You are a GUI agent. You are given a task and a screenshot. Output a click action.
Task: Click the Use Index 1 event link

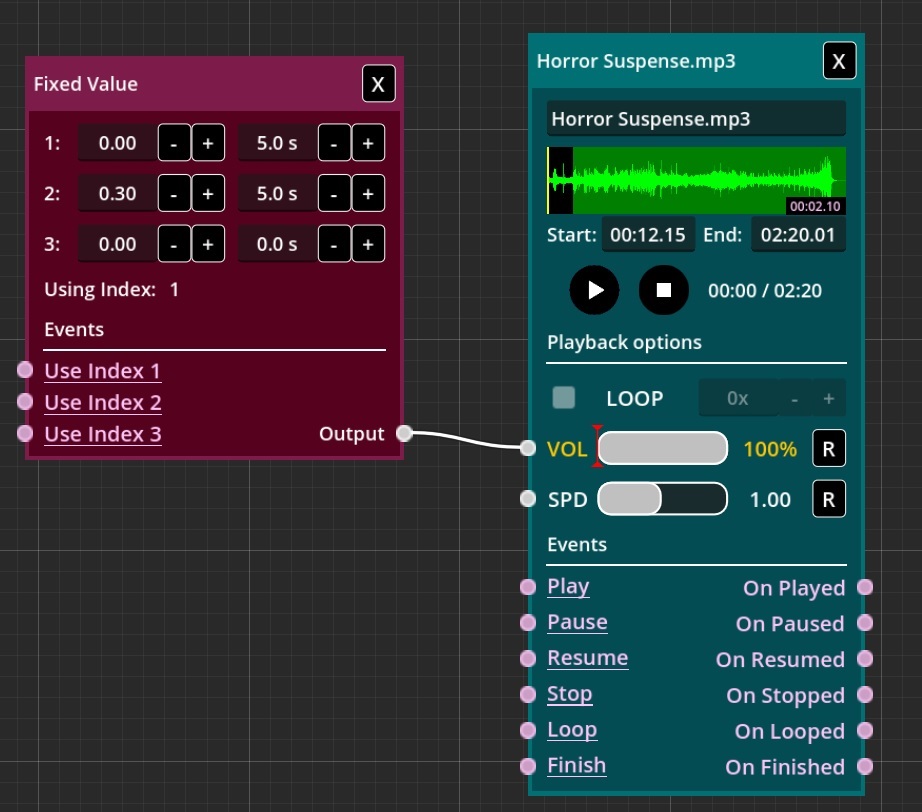tap(102, 371)
